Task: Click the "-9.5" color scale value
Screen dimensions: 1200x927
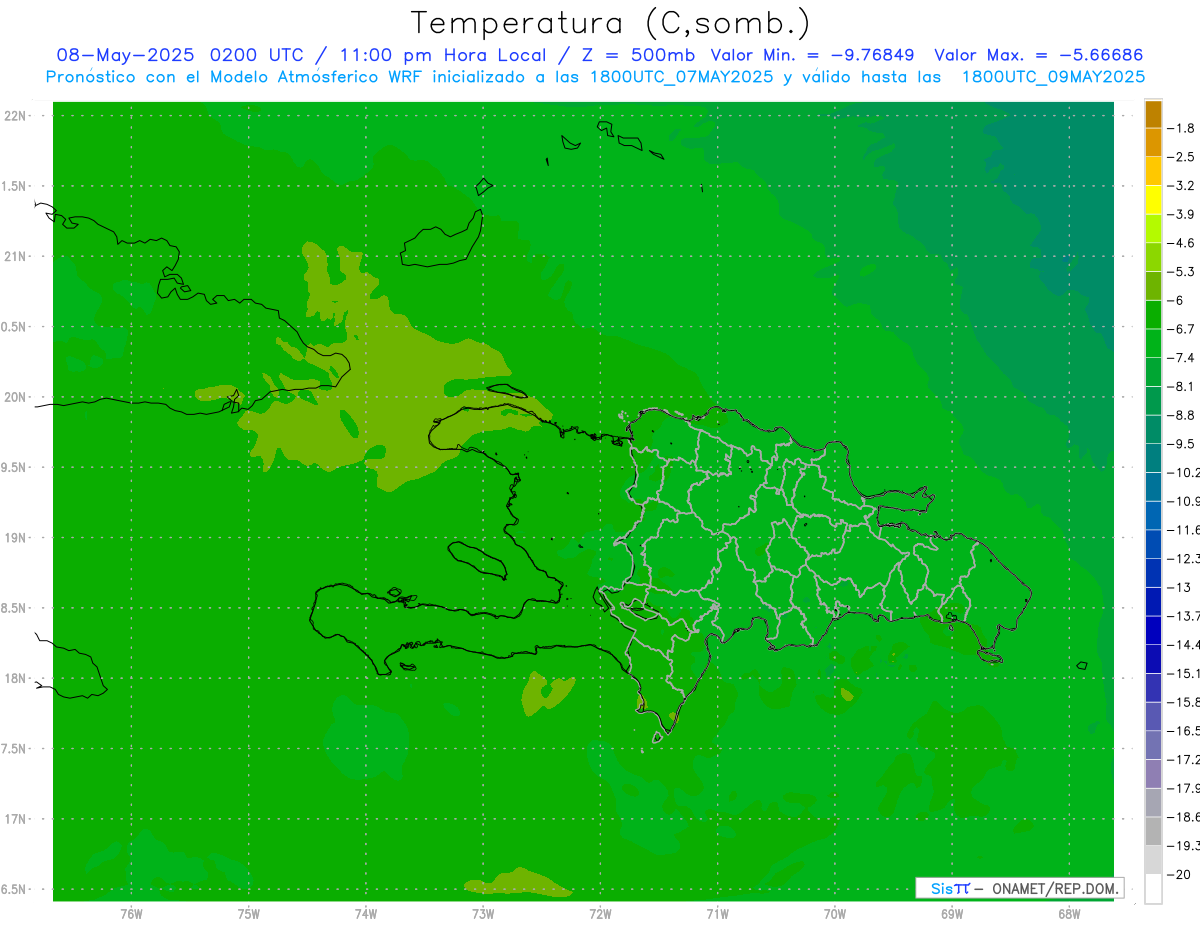Action: [x=1182, y=443]
